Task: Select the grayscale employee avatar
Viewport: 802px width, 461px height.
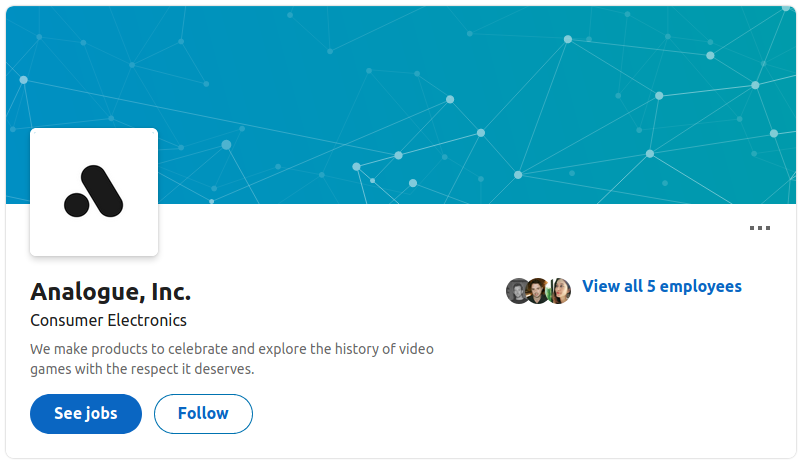Action: point(517,291)
